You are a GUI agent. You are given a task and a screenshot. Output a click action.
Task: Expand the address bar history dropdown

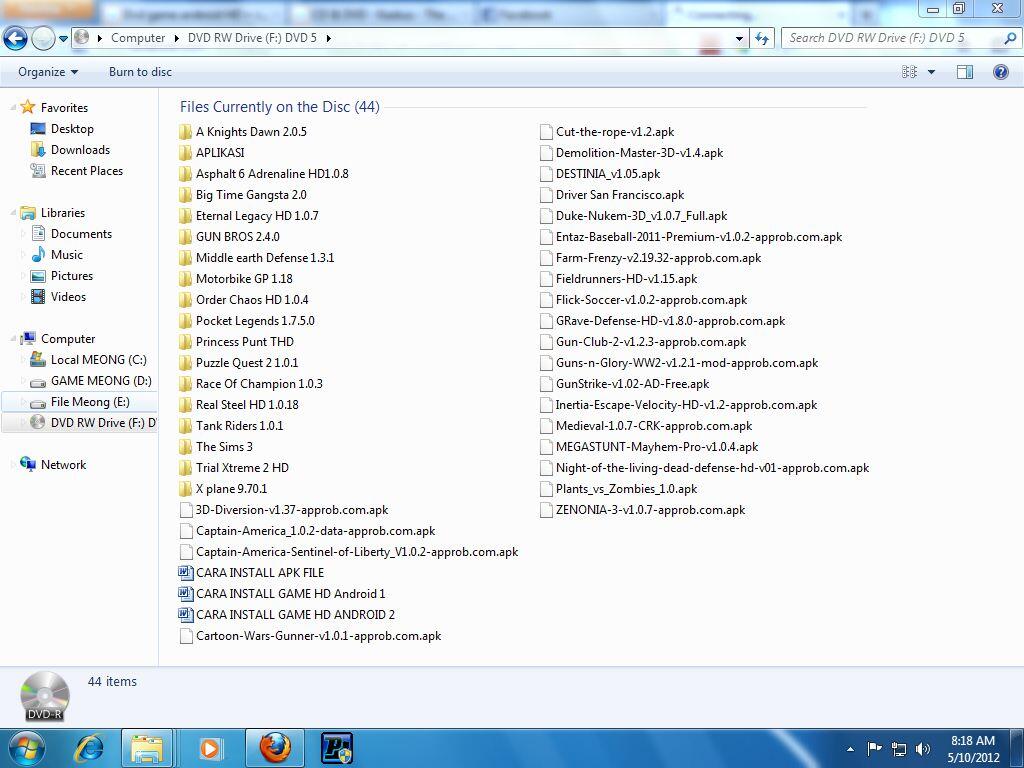click(739, 39)
